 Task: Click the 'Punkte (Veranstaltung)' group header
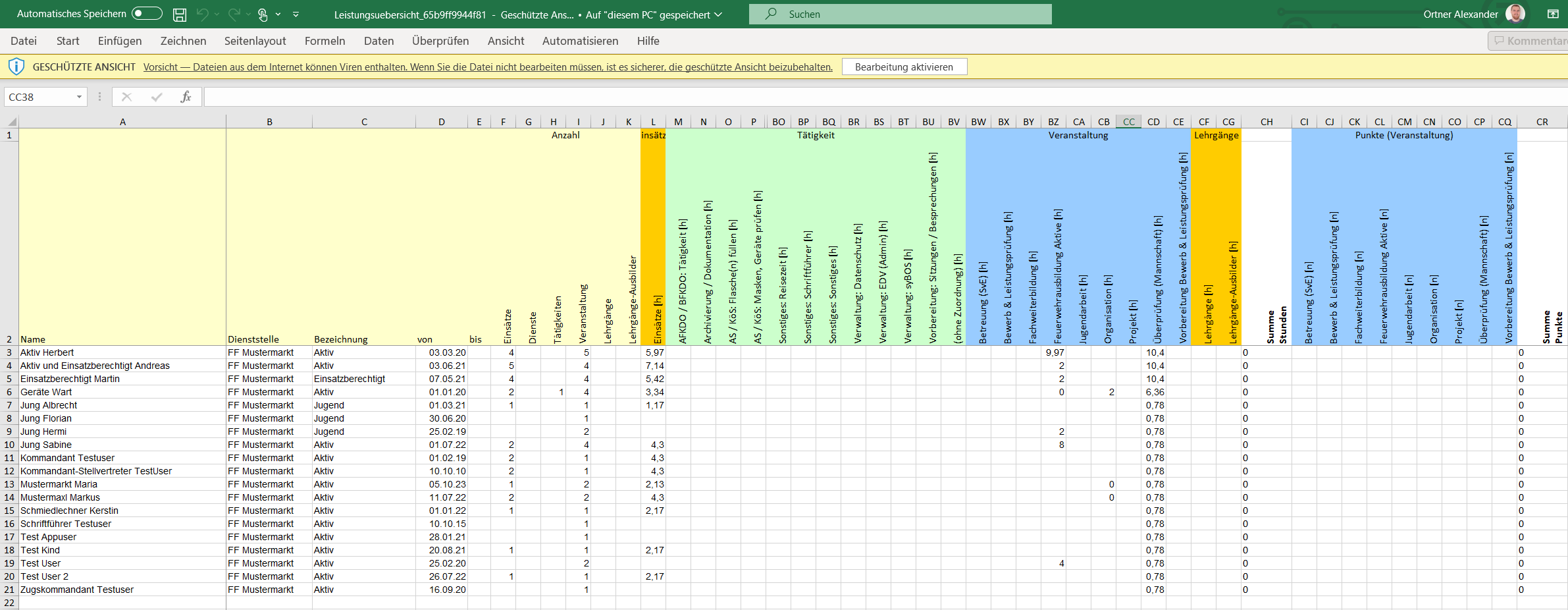point(1404,135)
